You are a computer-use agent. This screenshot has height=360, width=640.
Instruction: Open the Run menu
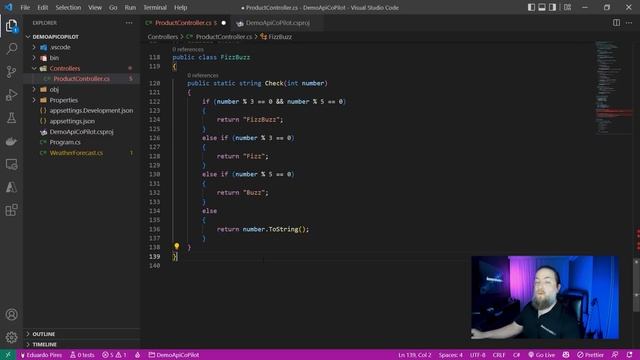click(x=130, y=7)
